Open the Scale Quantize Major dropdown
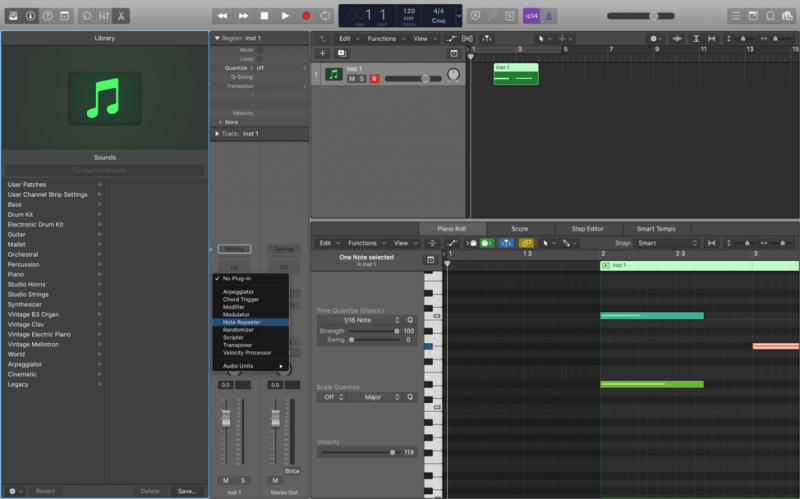 (374, 397)
